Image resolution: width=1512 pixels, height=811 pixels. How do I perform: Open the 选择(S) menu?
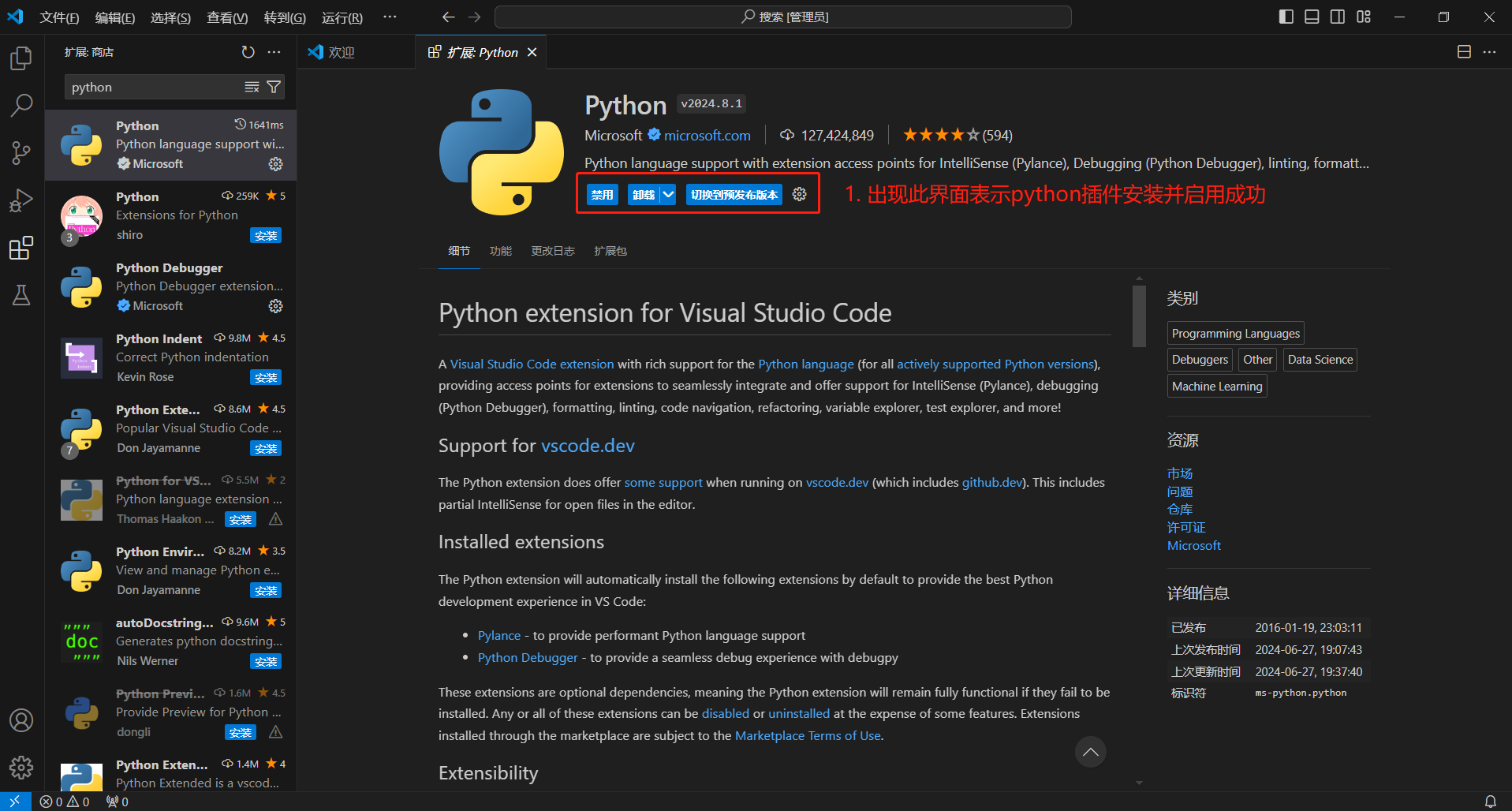[x=170, y=17]
